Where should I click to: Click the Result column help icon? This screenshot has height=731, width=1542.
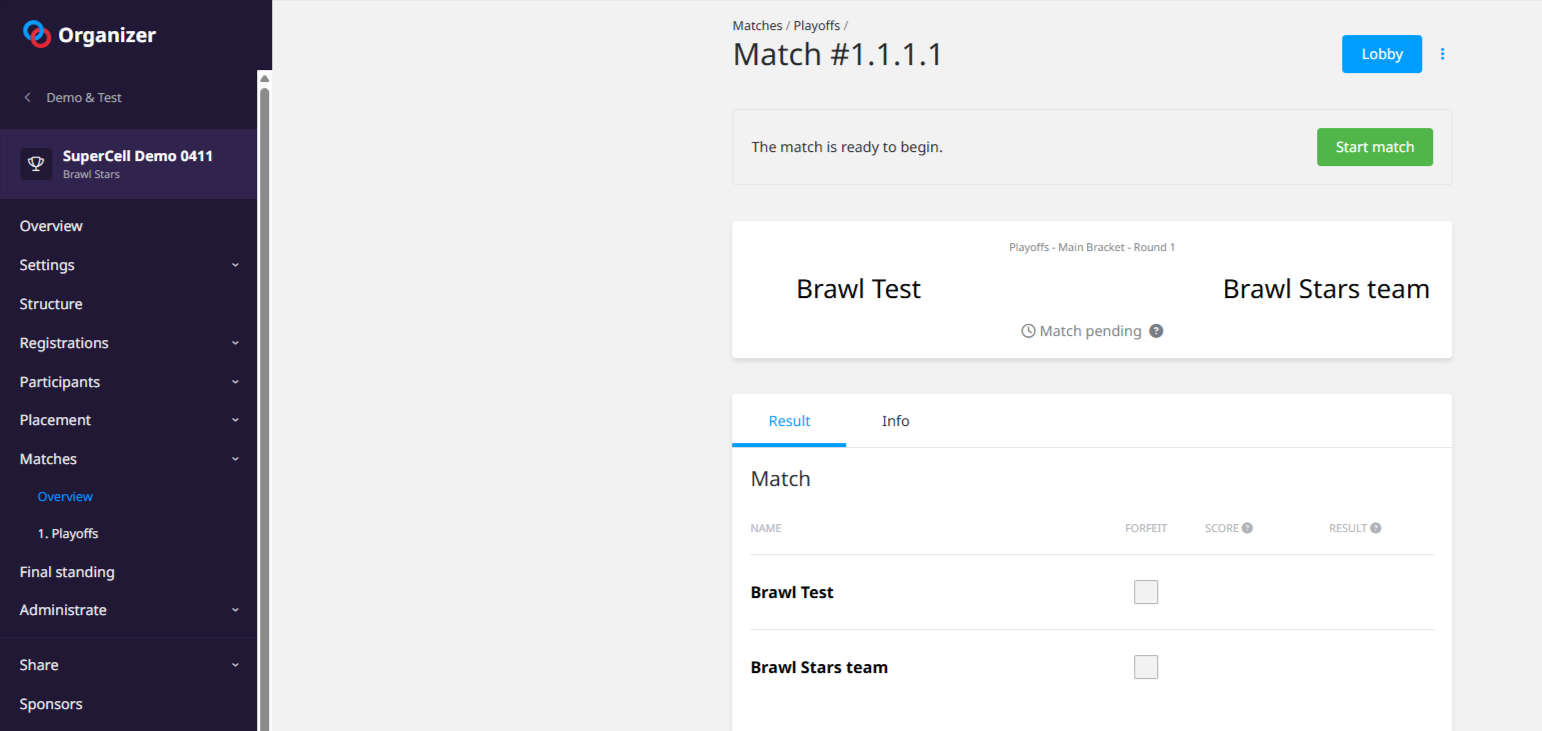click(x=1376, y=528)
